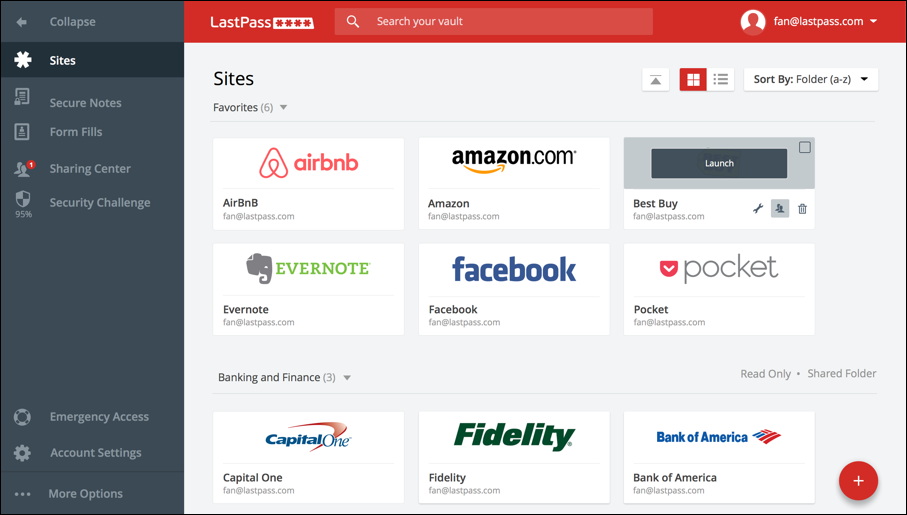Click the LastPass logo
The width and height of the screenshot is (907, 515).
click(x=262, y=22)
